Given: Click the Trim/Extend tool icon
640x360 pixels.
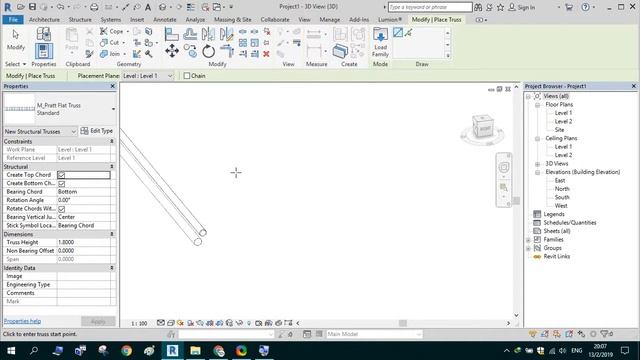Looking at the screenshot, I should coord(227,51).
